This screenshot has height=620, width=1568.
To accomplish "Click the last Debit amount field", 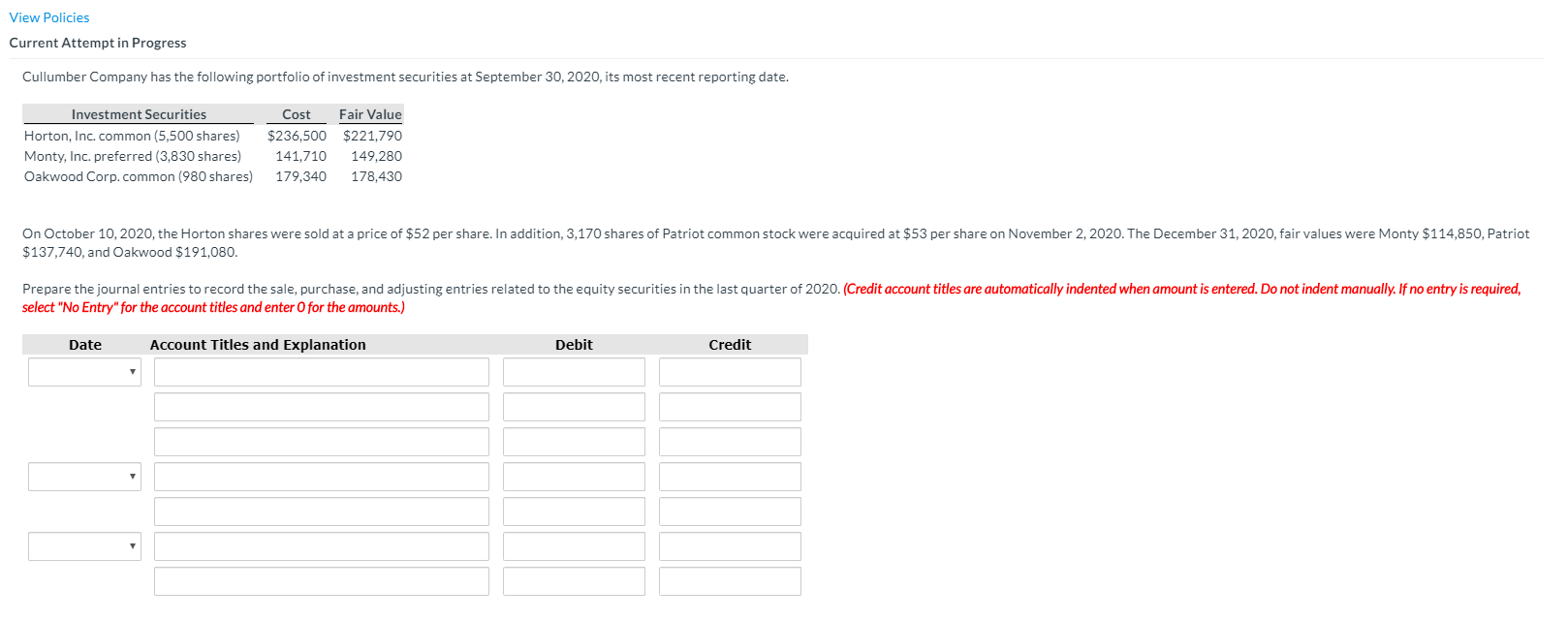I will pyautogui.click(x=574, y=580).
